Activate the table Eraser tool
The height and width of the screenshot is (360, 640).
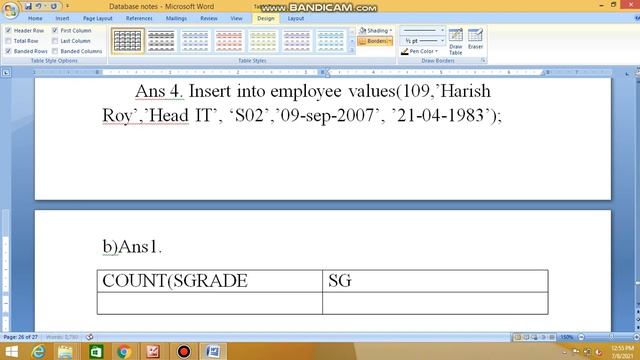tap(475, 39)
